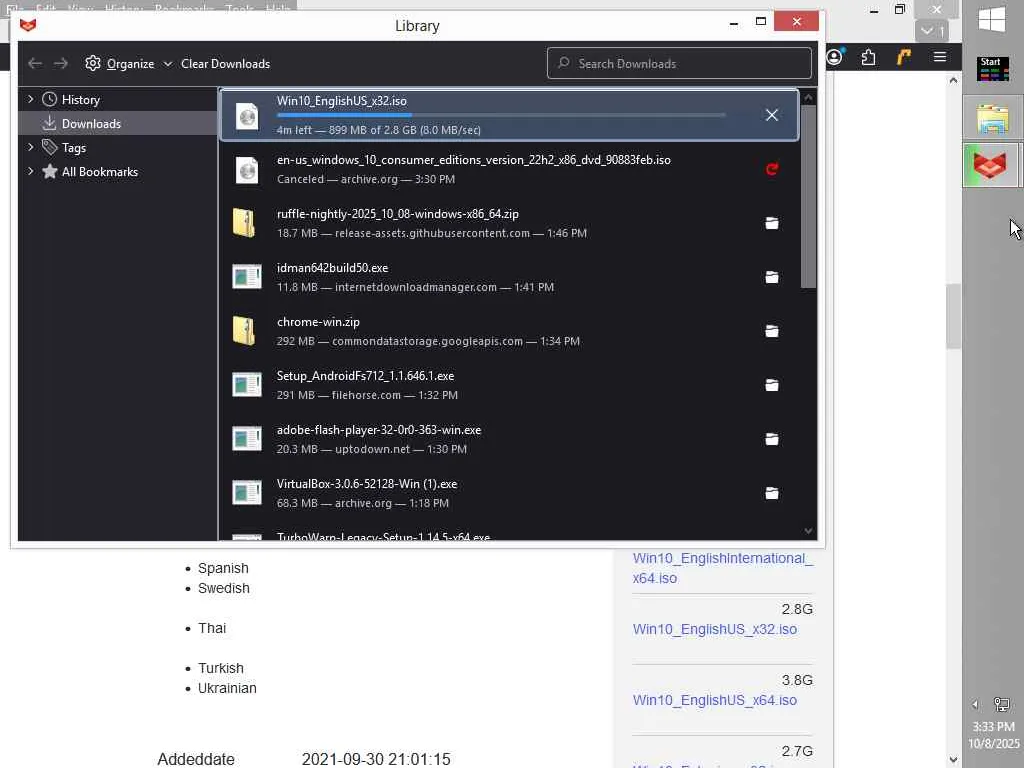Open folder containing ruffle-nightly zip
The height and width of the screenshot is (768, 1024).
[771, 223]
